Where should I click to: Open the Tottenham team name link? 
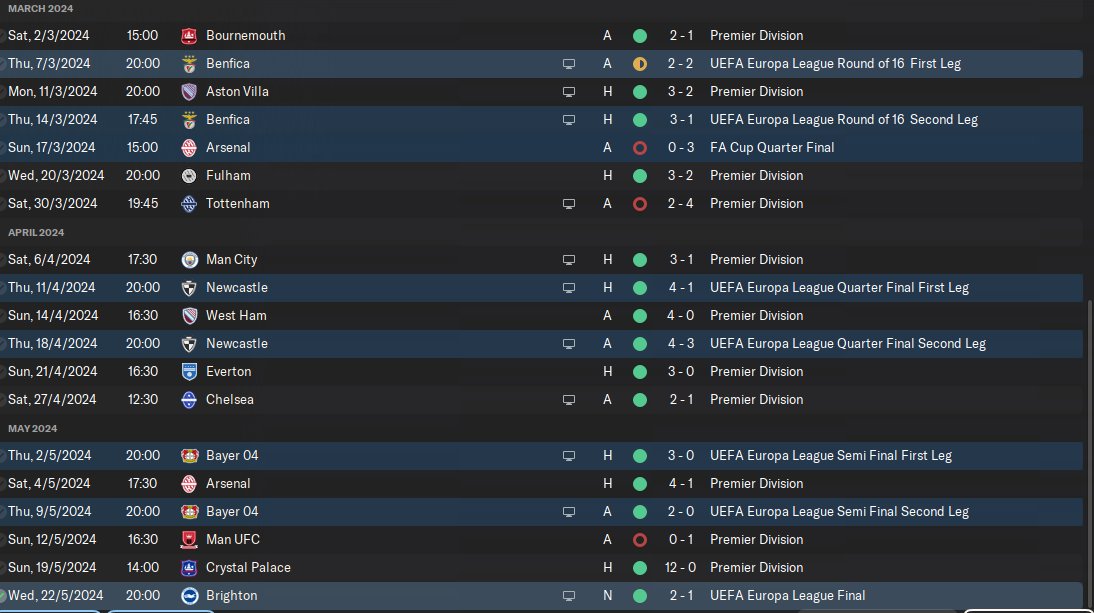(x=237, y=203)
